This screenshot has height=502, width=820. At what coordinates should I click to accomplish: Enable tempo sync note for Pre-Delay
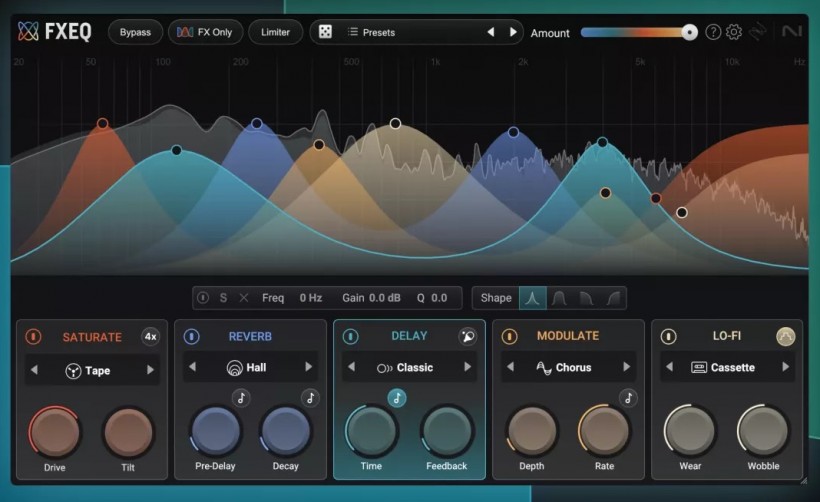241,398
